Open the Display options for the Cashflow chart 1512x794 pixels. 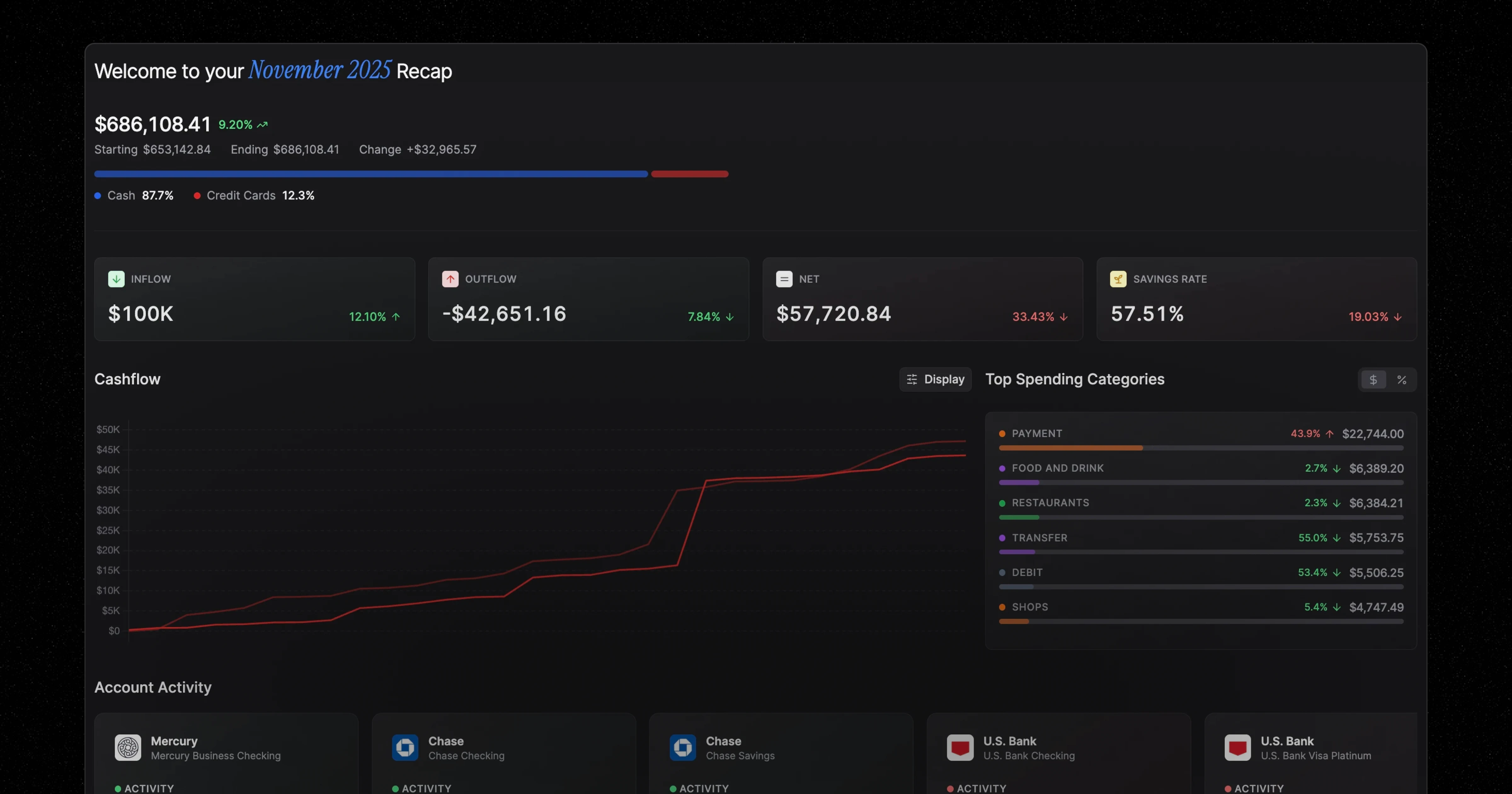click(x=934, y=379)
